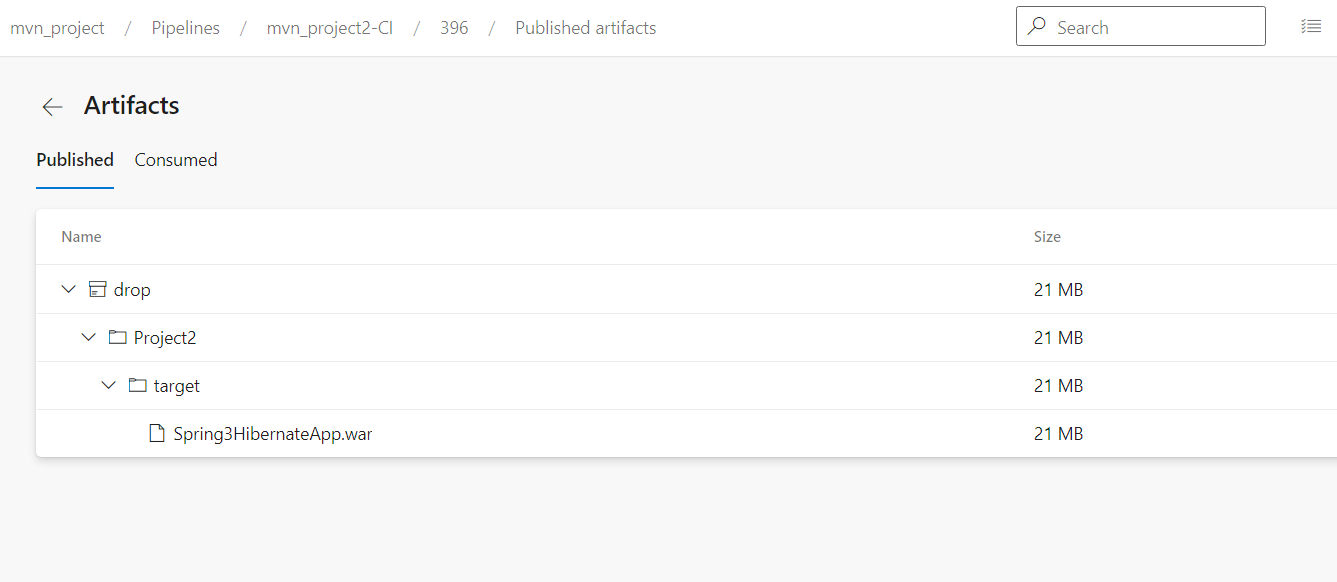The image size is (1337, 582).
Task: Click the target folder icon
Action: click(x=137, y=386)
